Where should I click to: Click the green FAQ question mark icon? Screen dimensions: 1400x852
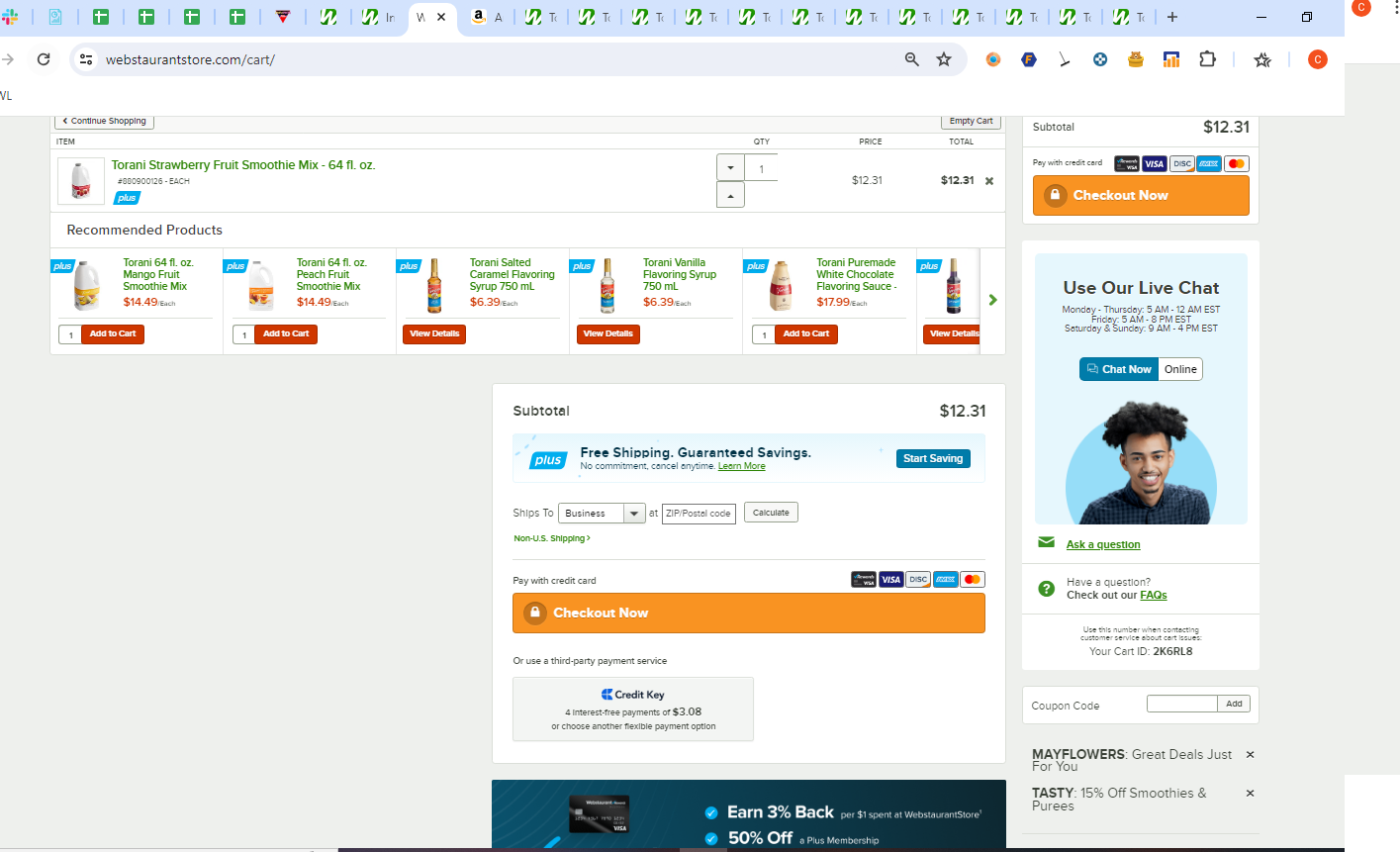[1047, 589]
